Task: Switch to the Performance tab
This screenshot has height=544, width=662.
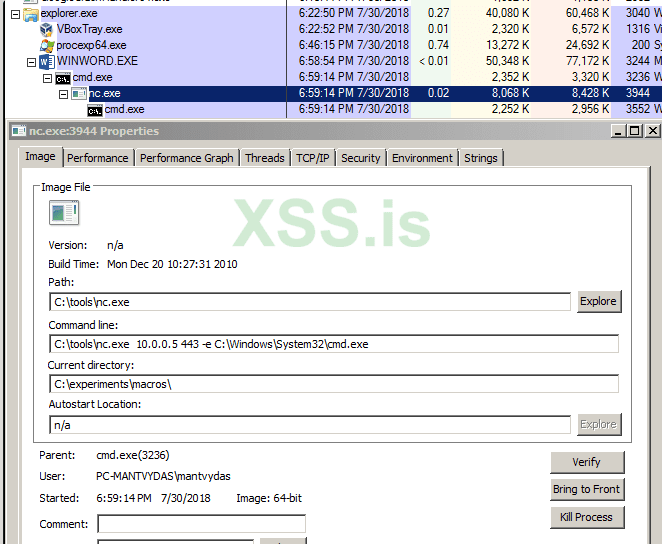Action: click(98, 158)
